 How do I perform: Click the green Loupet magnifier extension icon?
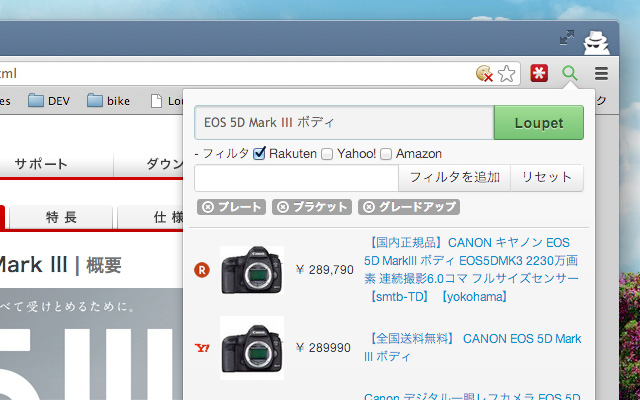(570, 73)
